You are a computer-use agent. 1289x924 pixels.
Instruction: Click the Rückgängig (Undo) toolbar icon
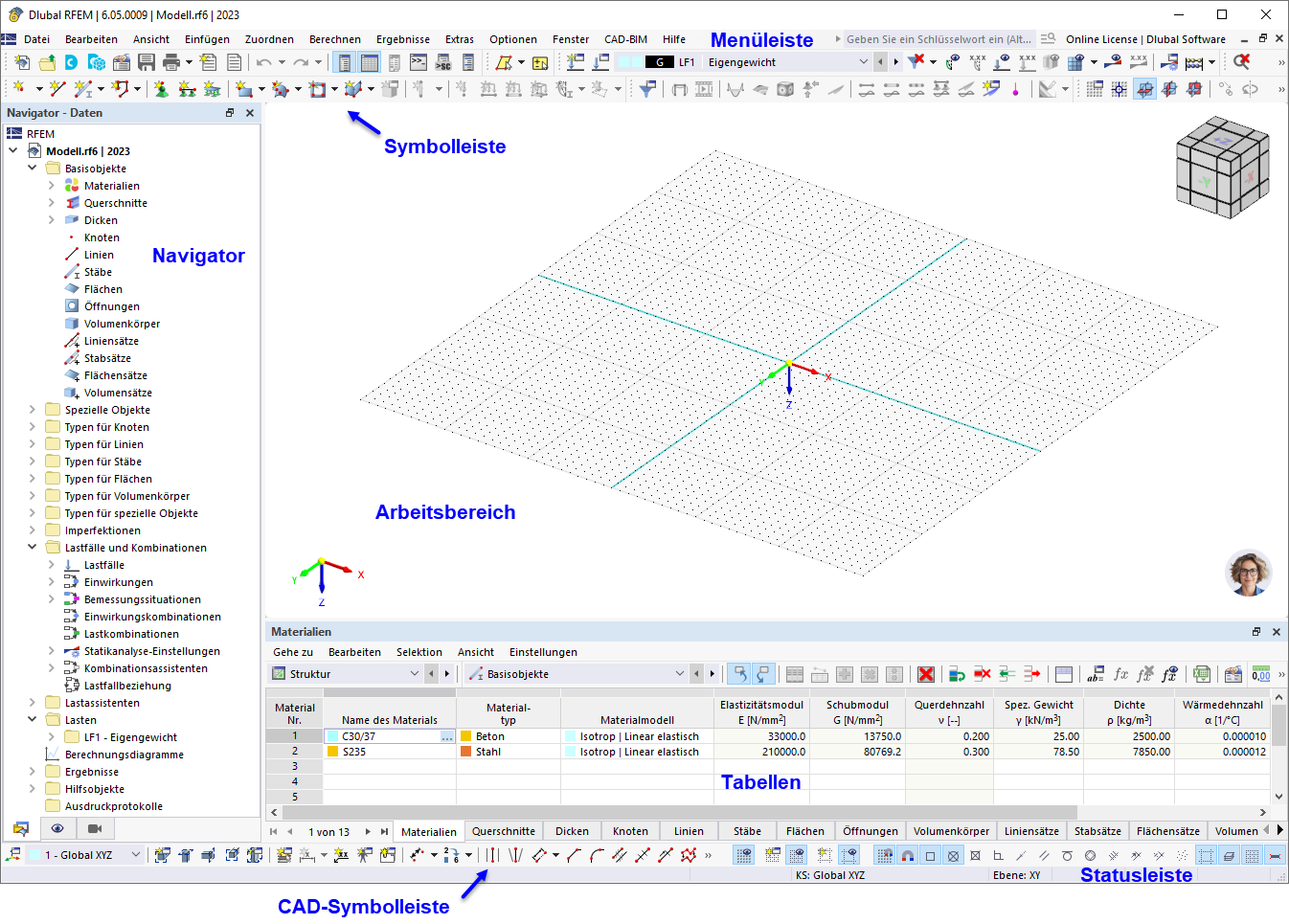pyautogui.click(x=265, y=61)
